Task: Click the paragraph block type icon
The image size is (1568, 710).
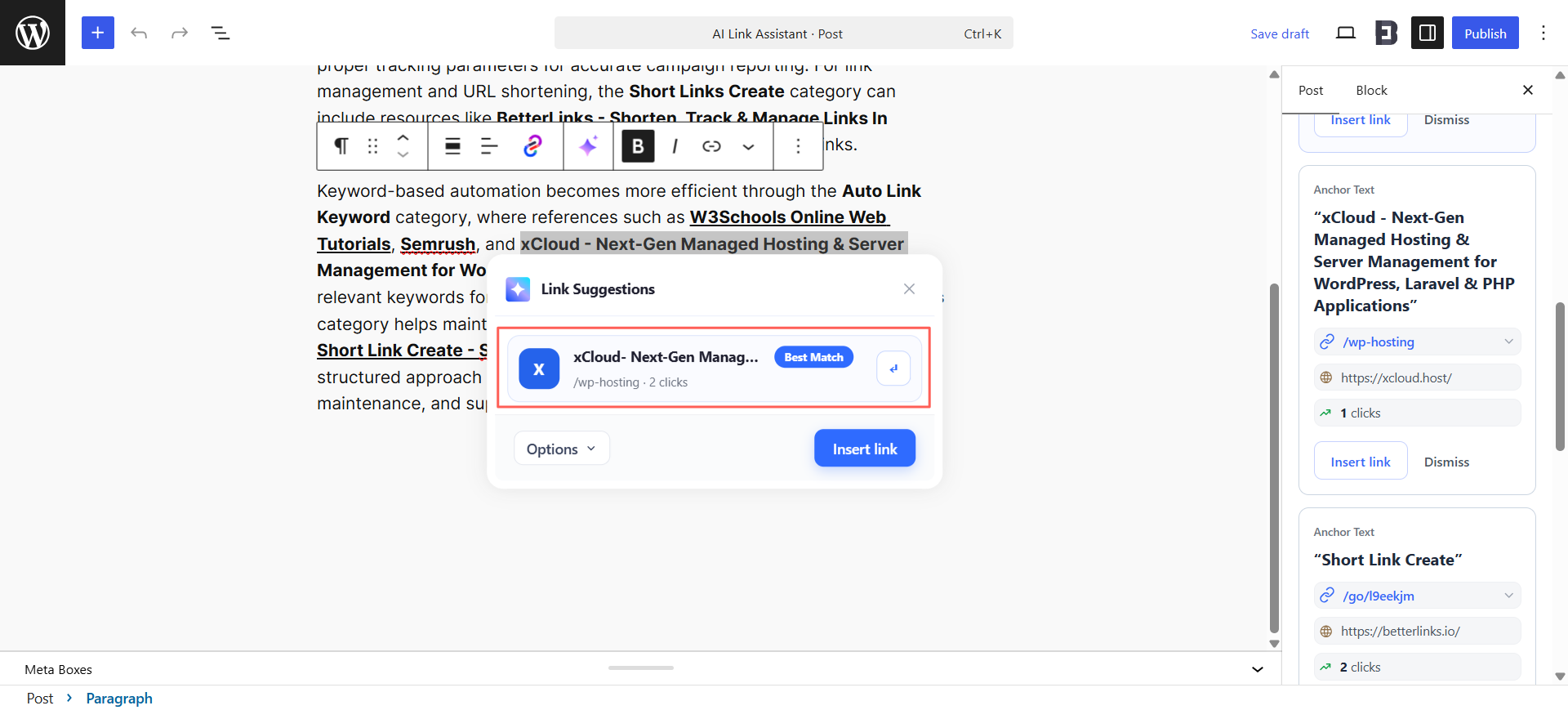Action: pyautogui.click(x=341, y=146)
